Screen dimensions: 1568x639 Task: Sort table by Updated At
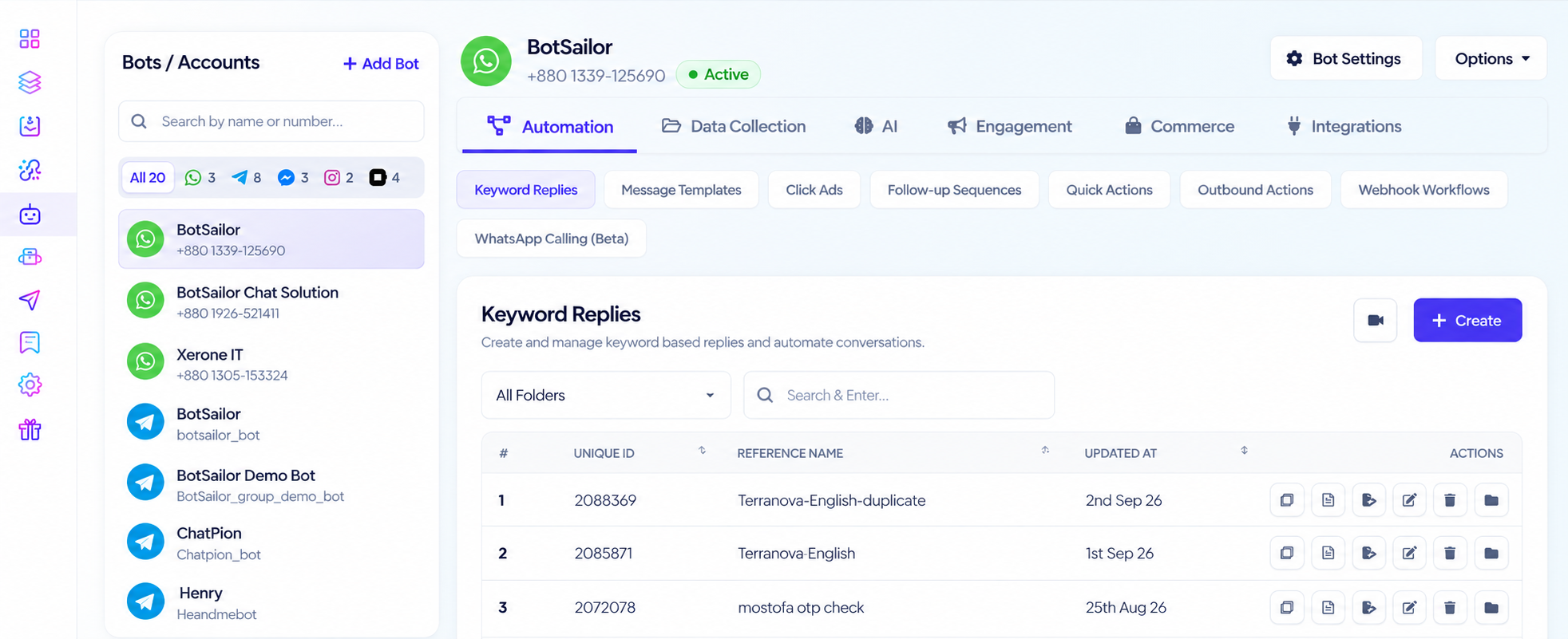pos(1244,452)
